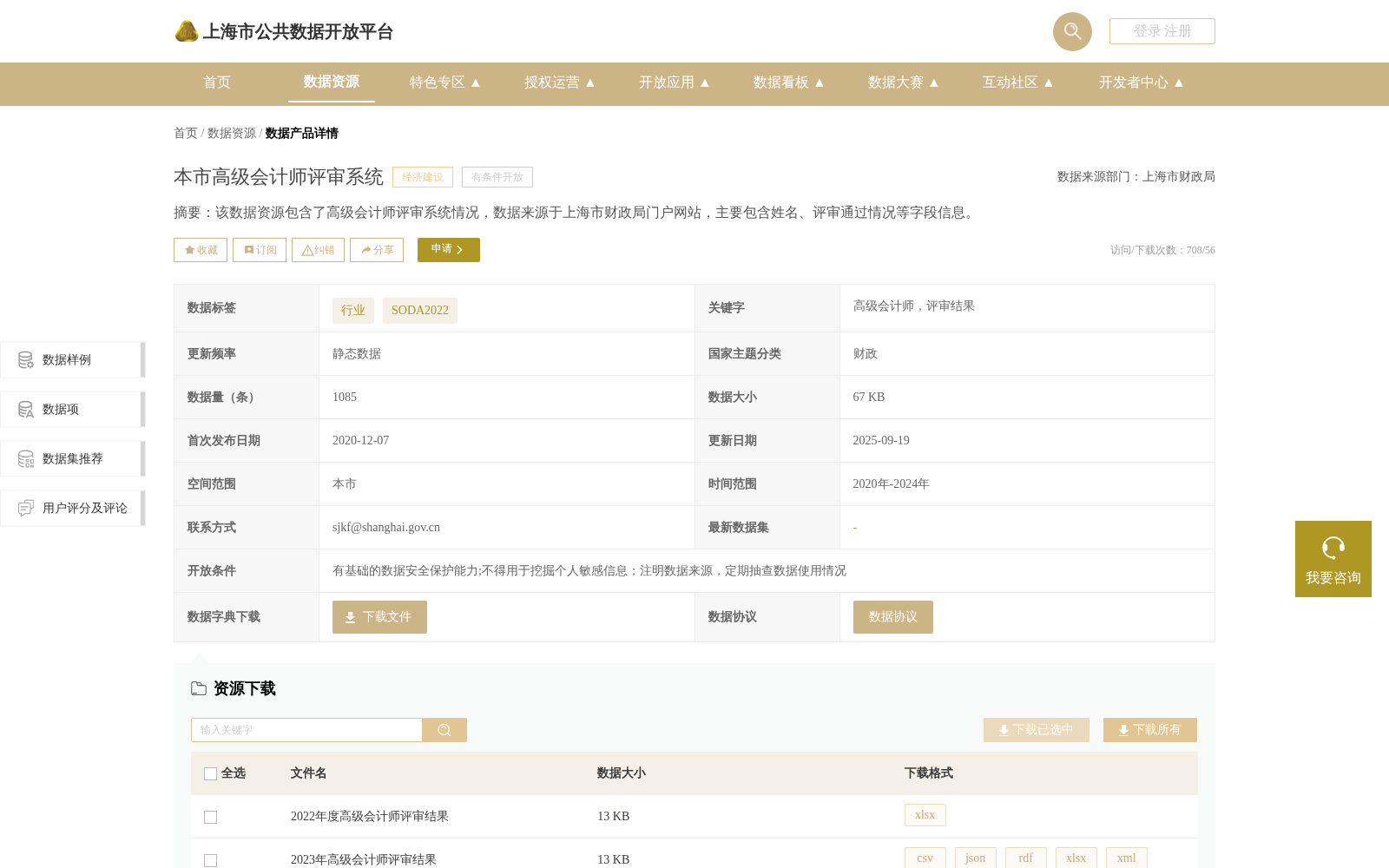The width and height of the screenshot is (1389, 868).
Task: Open 数据项 in the side panel
Action: tap(73, 409)
